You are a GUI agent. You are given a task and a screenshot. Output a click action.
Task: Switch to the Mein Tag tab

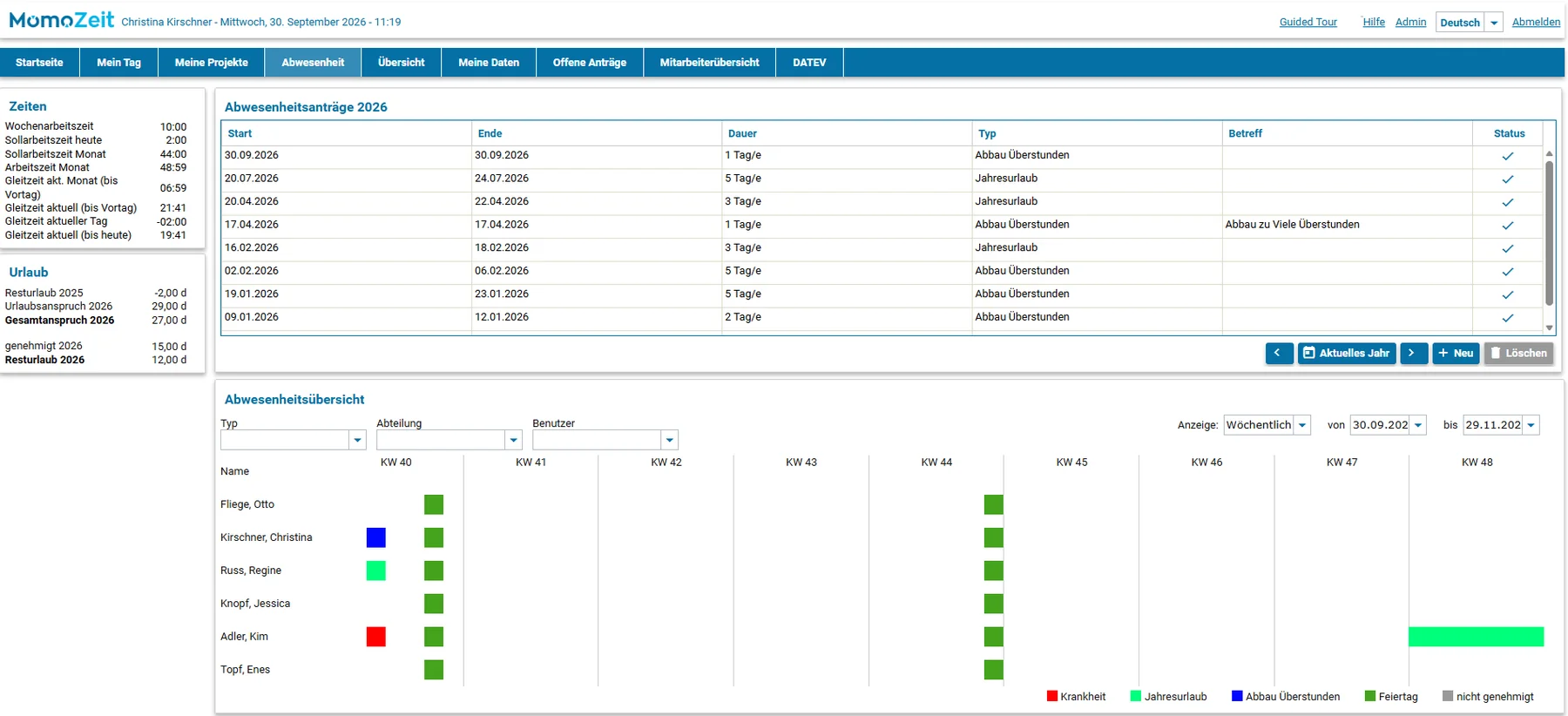(x=118, y=63)
